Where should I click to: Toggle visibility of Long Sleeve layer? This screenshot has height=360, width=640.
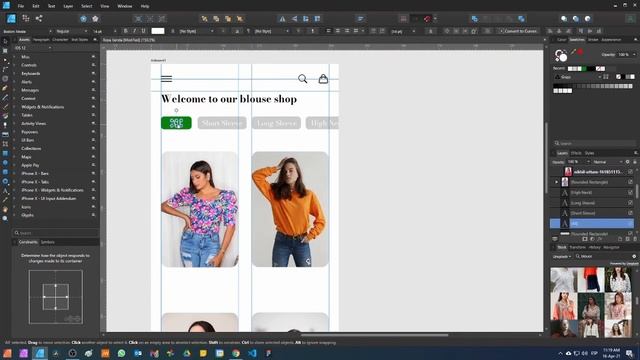click(631, 202)
